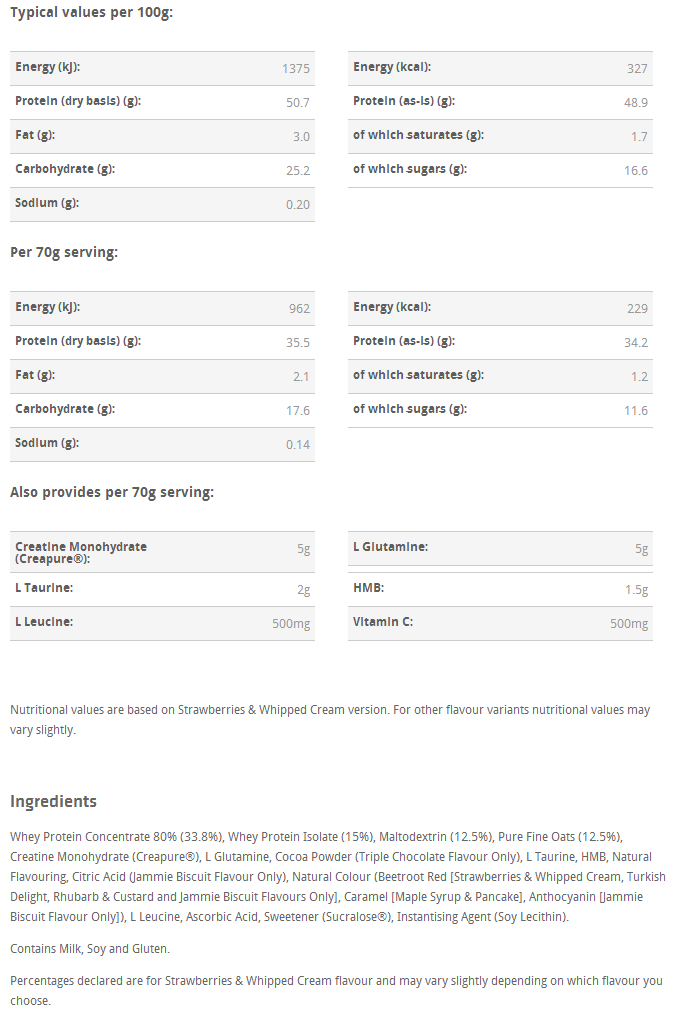Click the Contains Milk, Soy and Gluten text
Screen dimensions: 678x1016
pos(90,949)
